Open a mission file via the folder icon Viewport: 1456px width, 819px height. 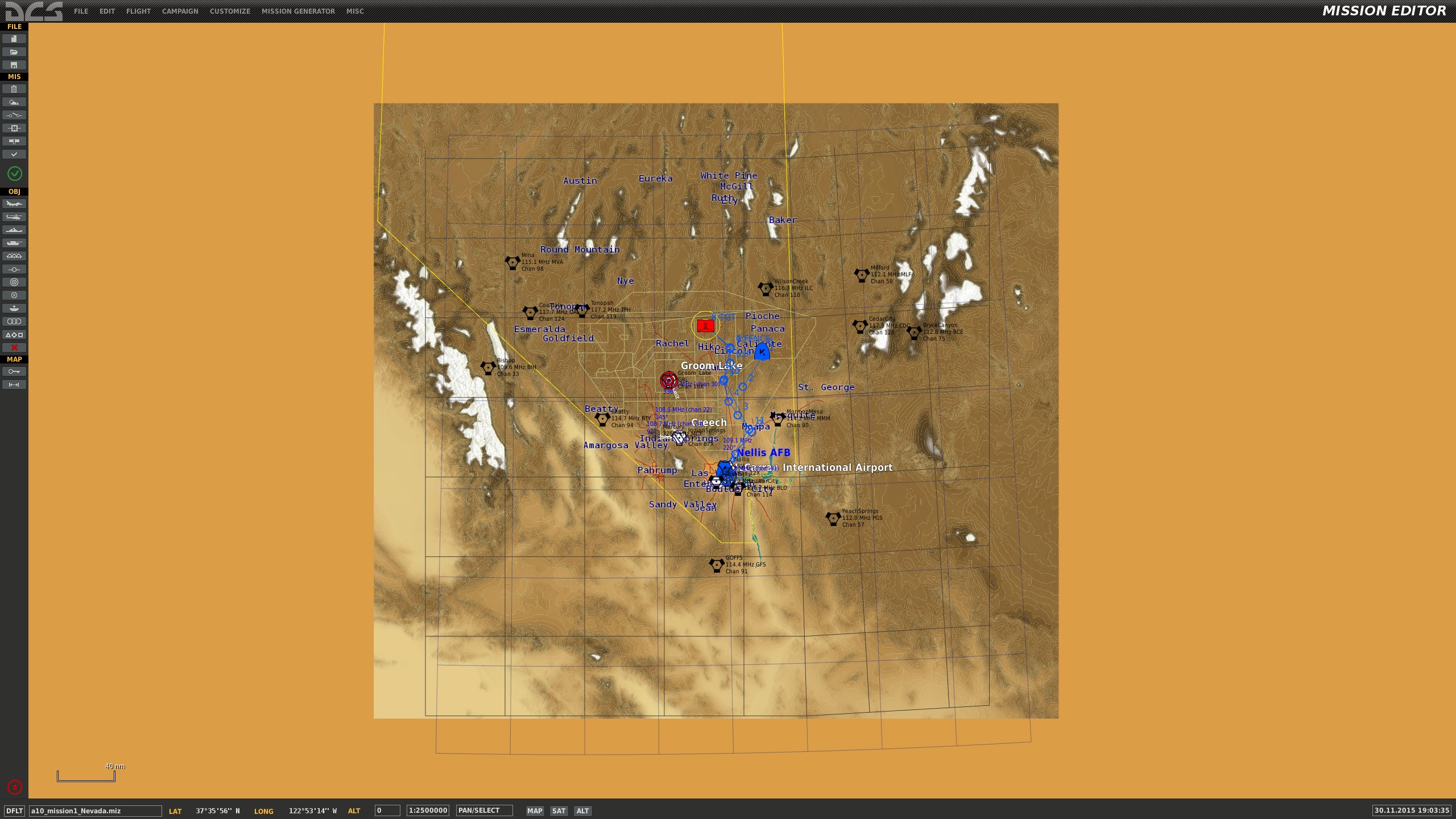(14, 52)
